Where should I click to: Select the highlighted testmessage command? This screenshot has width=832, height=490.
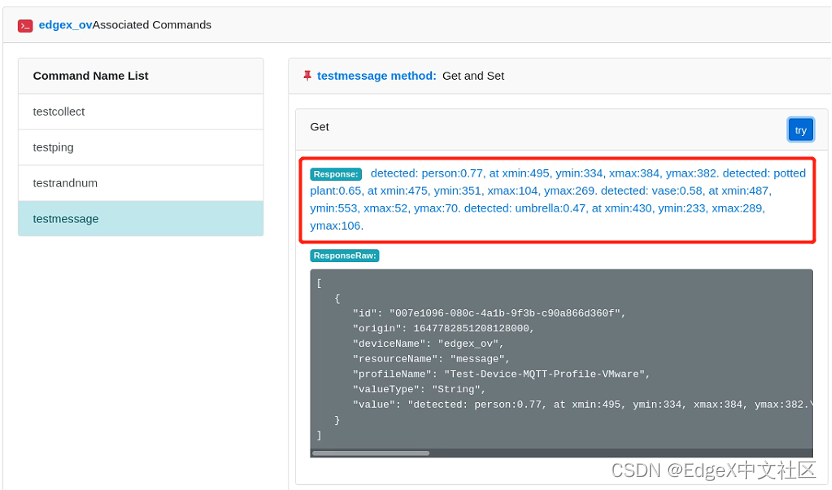coord(141,218)
